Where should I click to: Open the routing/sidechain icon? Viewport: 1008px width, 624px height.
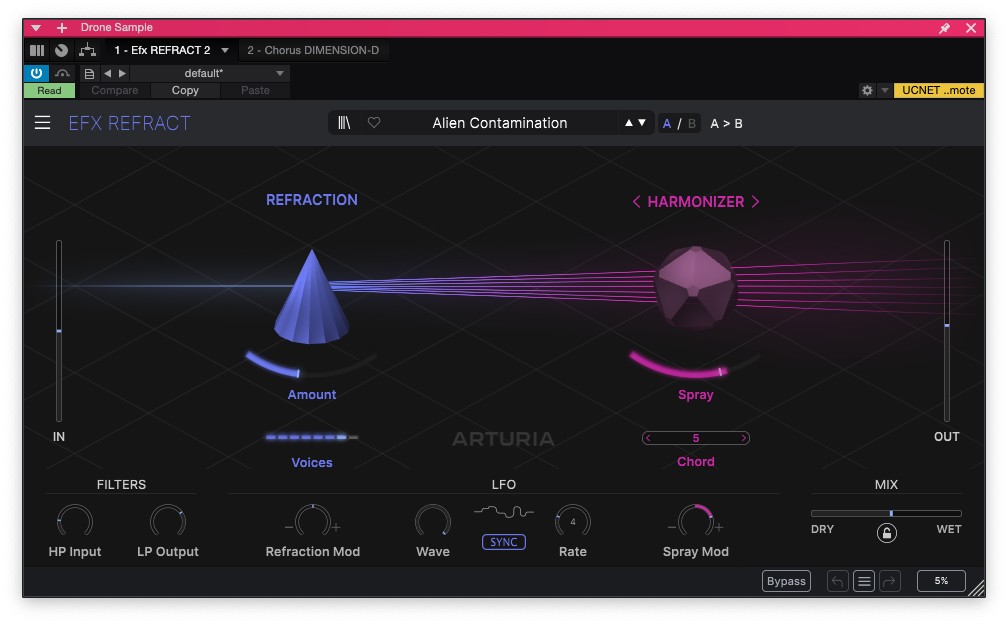click(x=87, y=50)
